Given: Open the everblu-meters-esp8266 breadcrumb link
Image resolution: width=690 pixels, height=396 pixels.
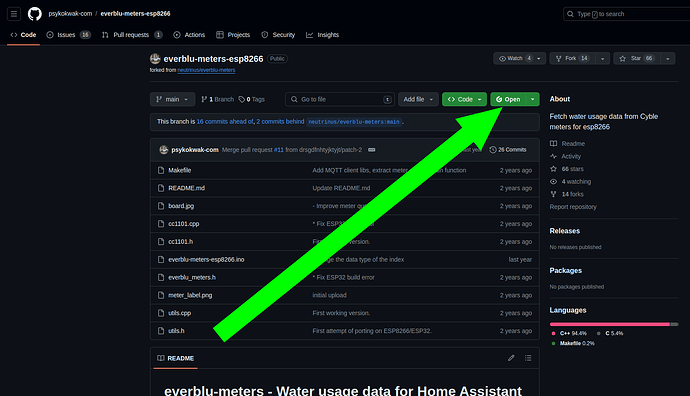Looking at the screenshot, I should click(x=136, y=14).
